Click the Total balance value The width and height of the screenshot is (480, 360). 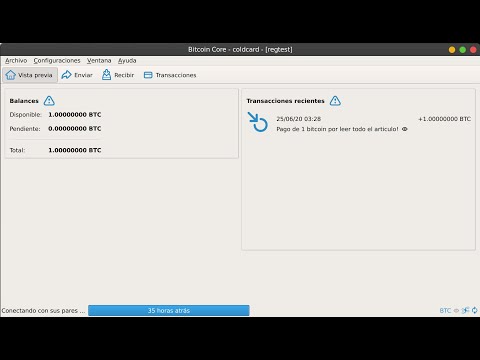point(75,150)
